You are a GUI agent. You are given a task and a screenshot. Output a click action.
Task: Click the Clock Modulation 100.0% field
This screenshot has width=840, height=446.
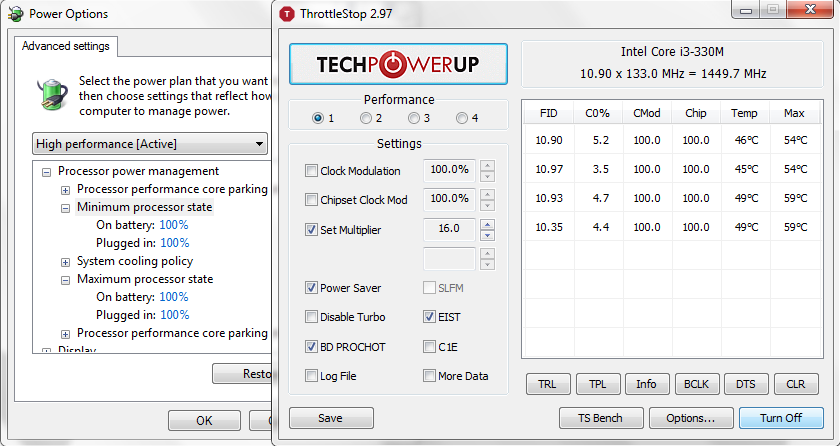coord(449,170)
